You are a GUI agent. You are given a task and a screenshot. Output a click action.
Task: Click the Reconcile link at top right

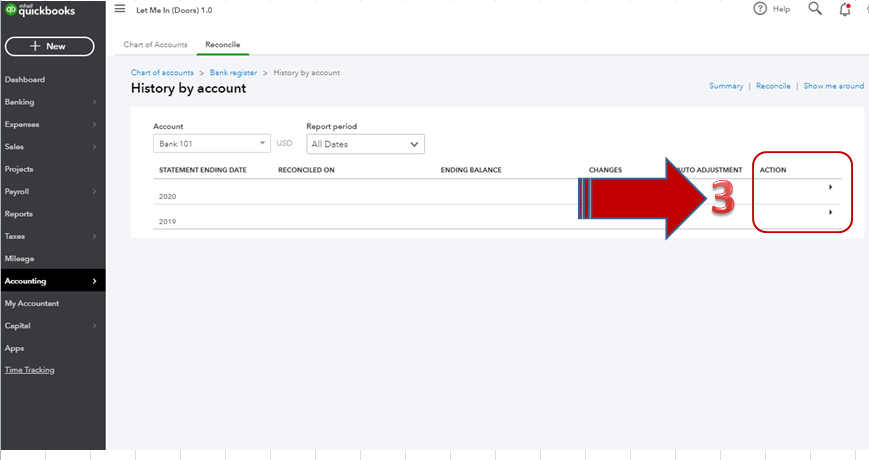pos(773,86)
